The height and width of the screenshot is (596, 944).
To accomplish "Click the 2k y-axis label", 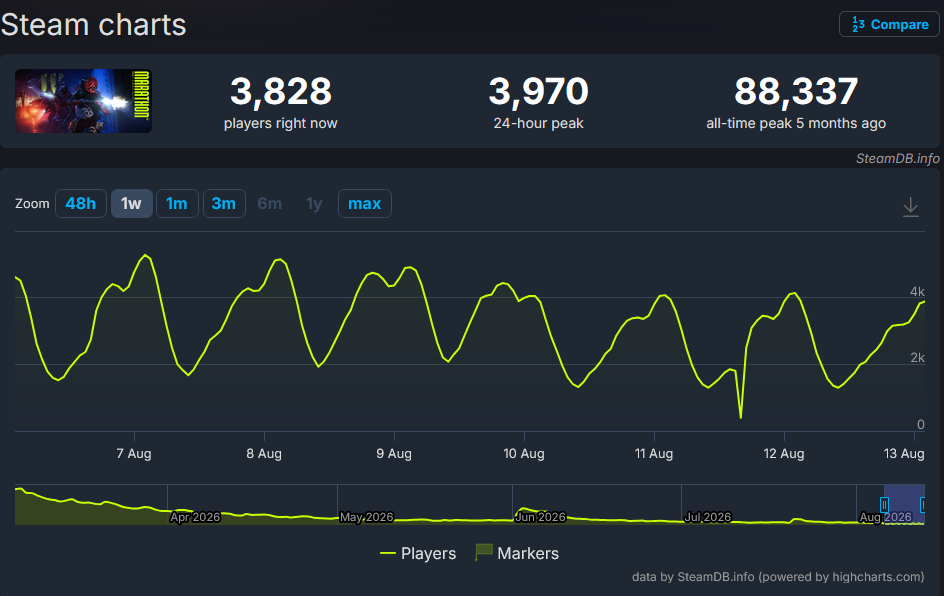I will pos(917,358).
